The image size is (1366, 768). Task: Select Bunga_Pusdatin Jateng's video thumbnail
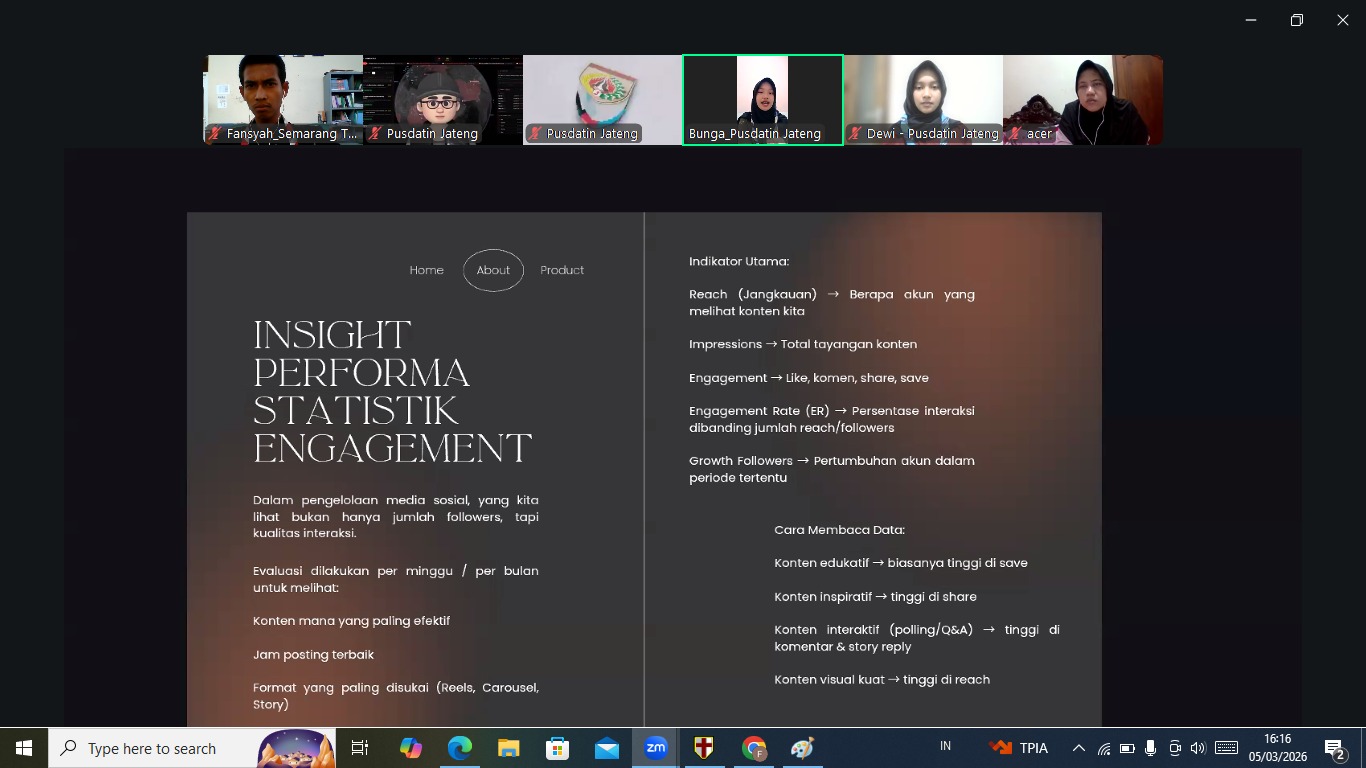(x=762, y=99)
